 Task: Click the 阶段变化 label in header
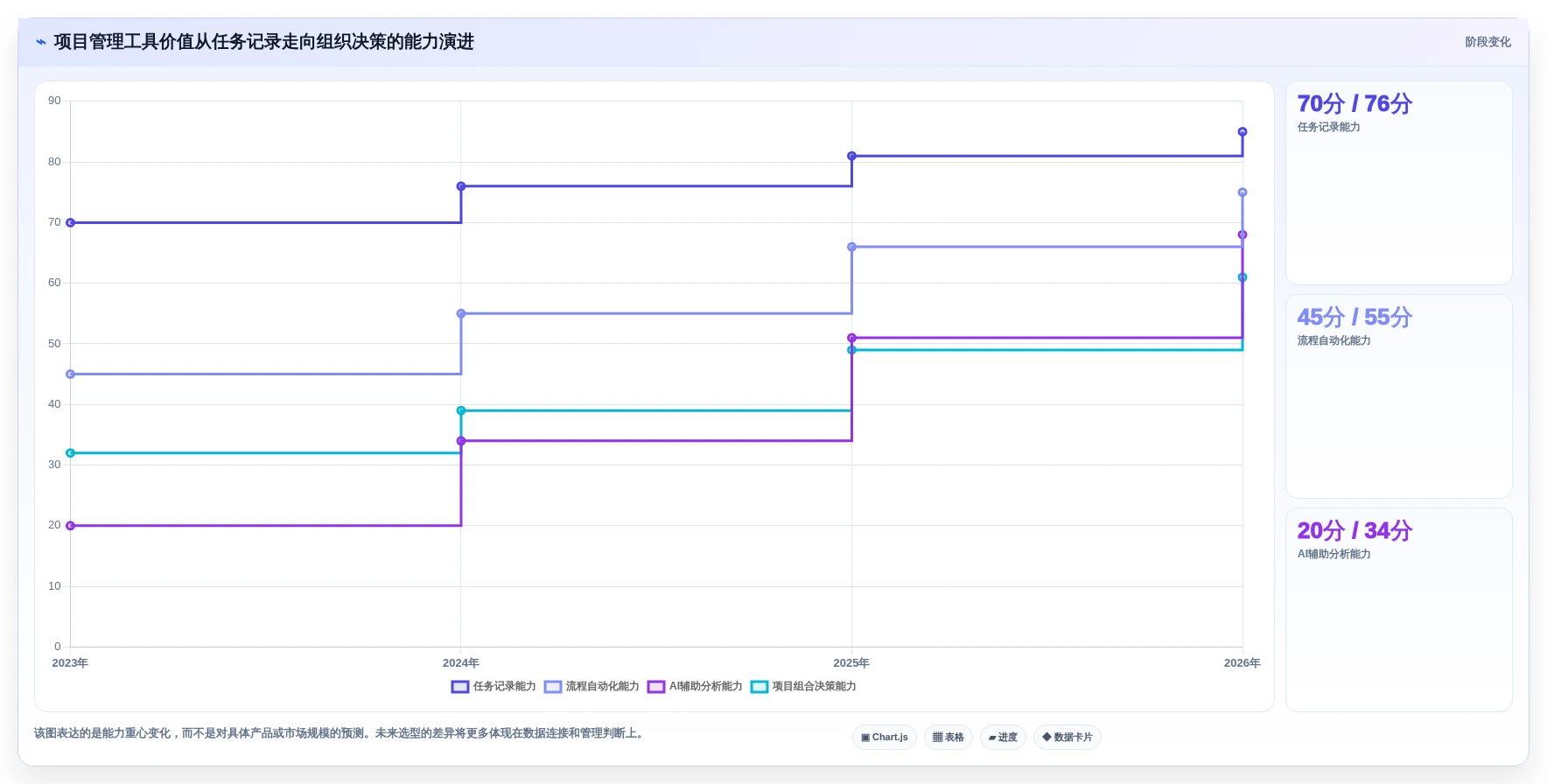click(x=1487, y=42)
